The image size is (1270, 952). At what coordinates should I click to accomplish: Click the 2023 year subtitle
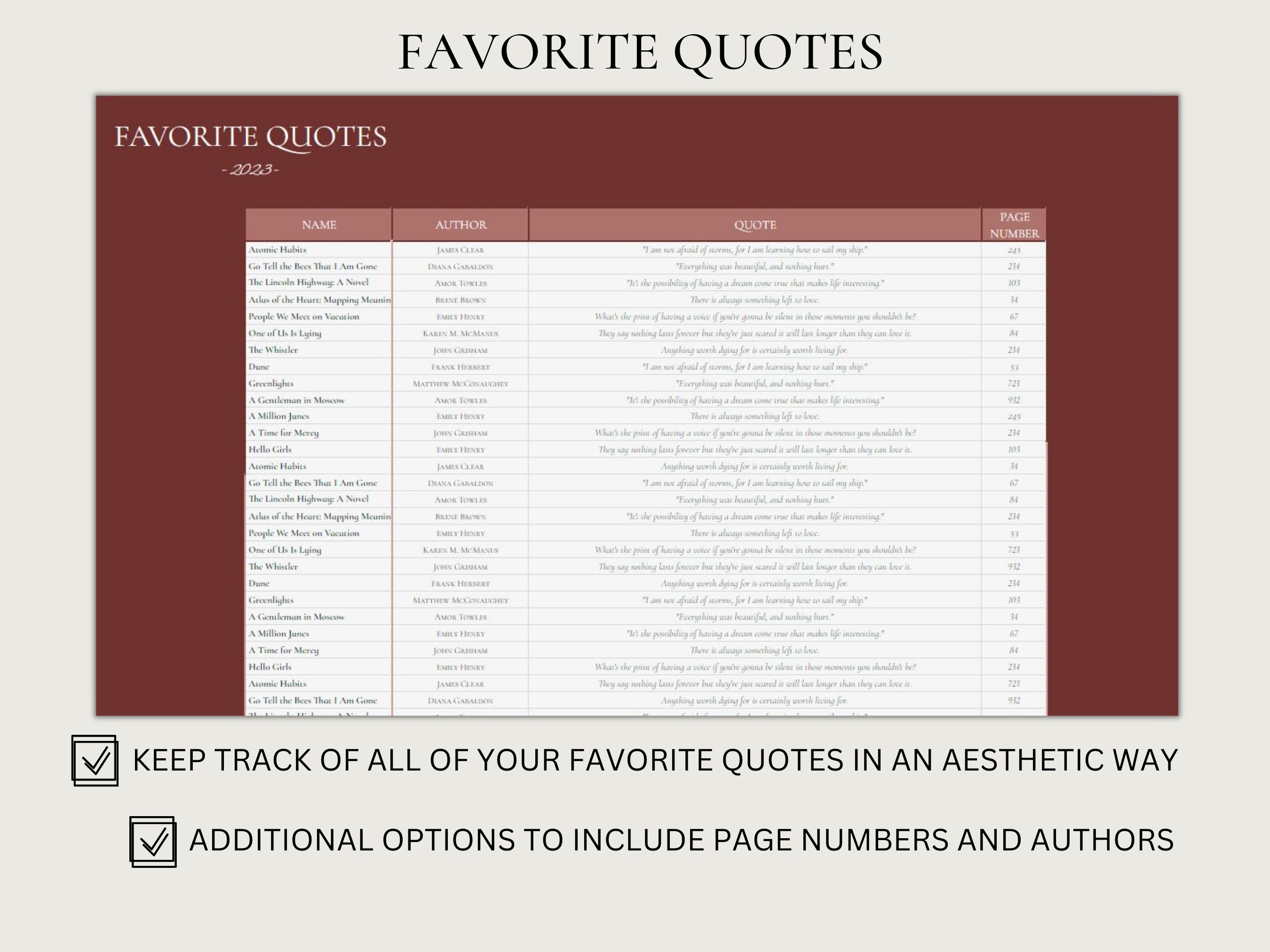tap(250, 169)
